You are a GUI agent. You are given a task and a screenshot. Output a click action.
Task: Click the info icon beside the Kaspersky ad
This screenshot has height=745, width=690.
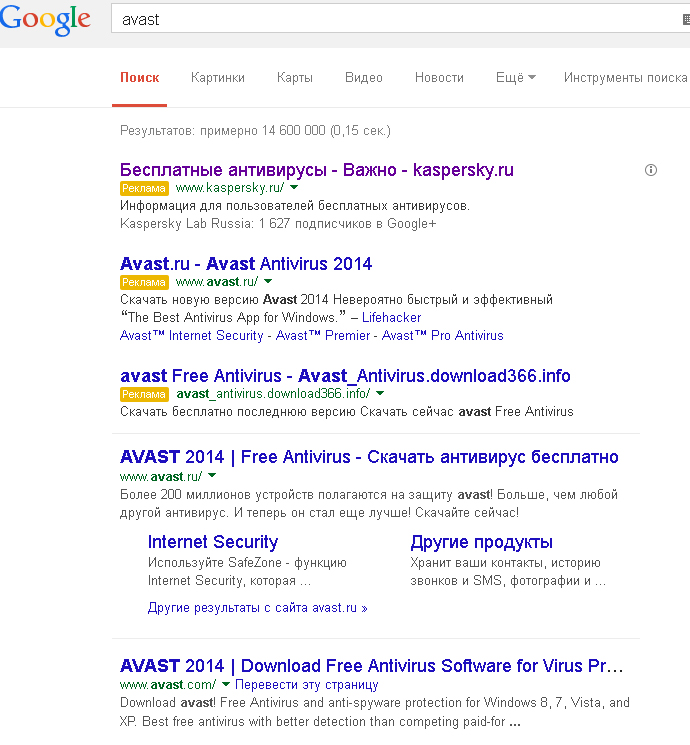pos(651,170)
